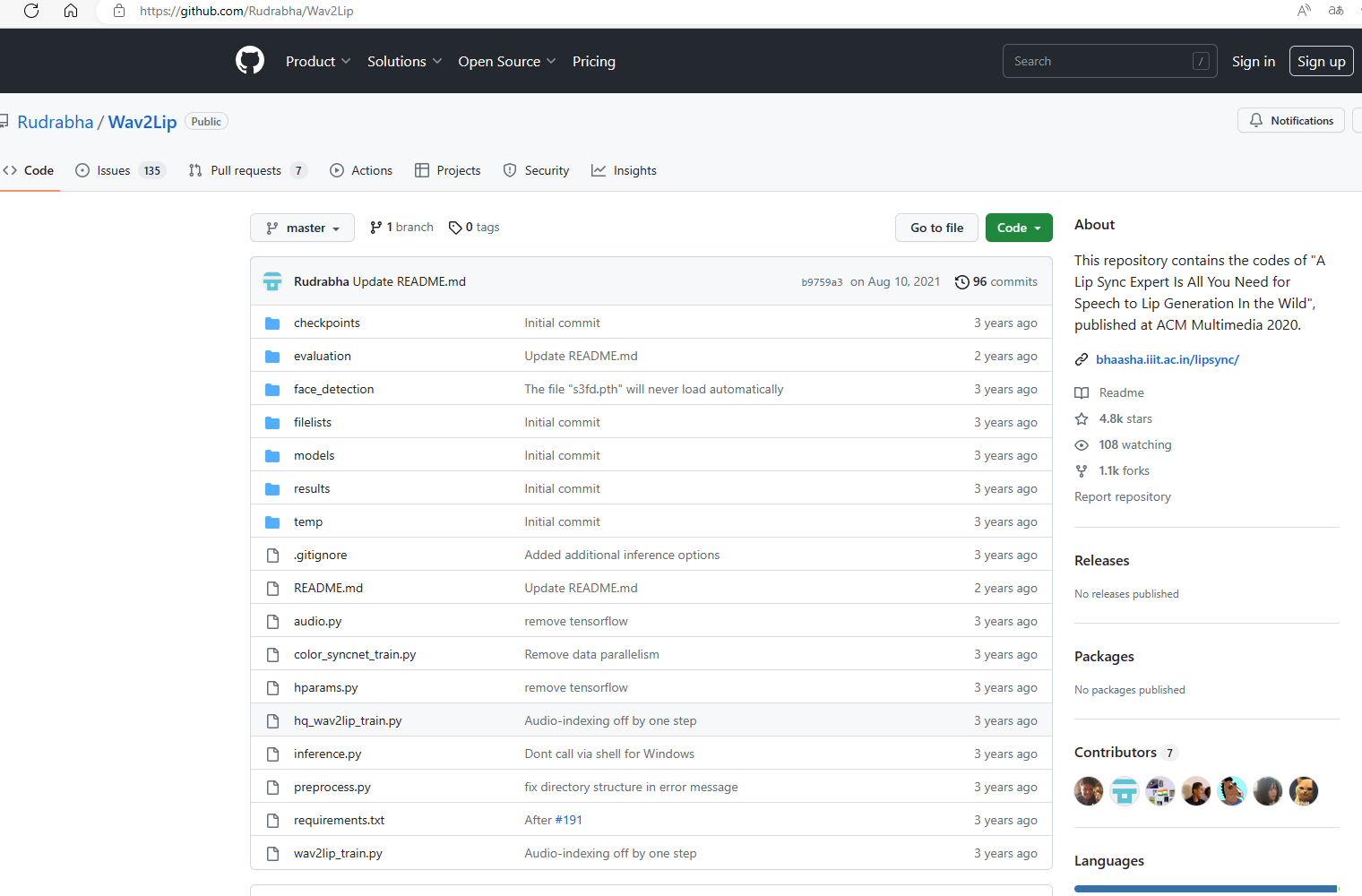
Task: Open the Contributors 7 heading link
Action: tap(1125, 753)
